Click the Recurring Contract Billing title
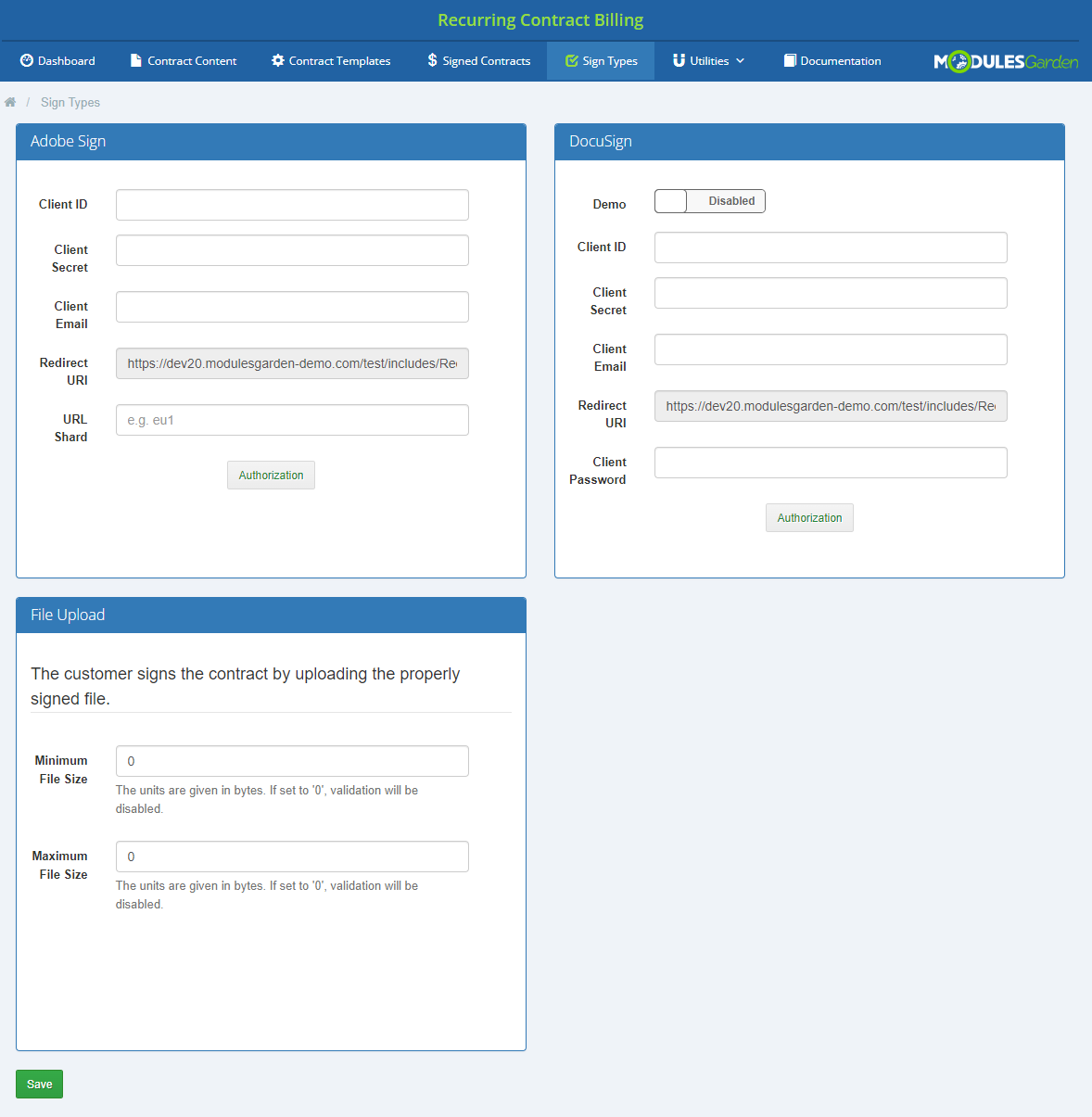Viewport: 1092px width, 1117px height. click(x=540, y=20)
